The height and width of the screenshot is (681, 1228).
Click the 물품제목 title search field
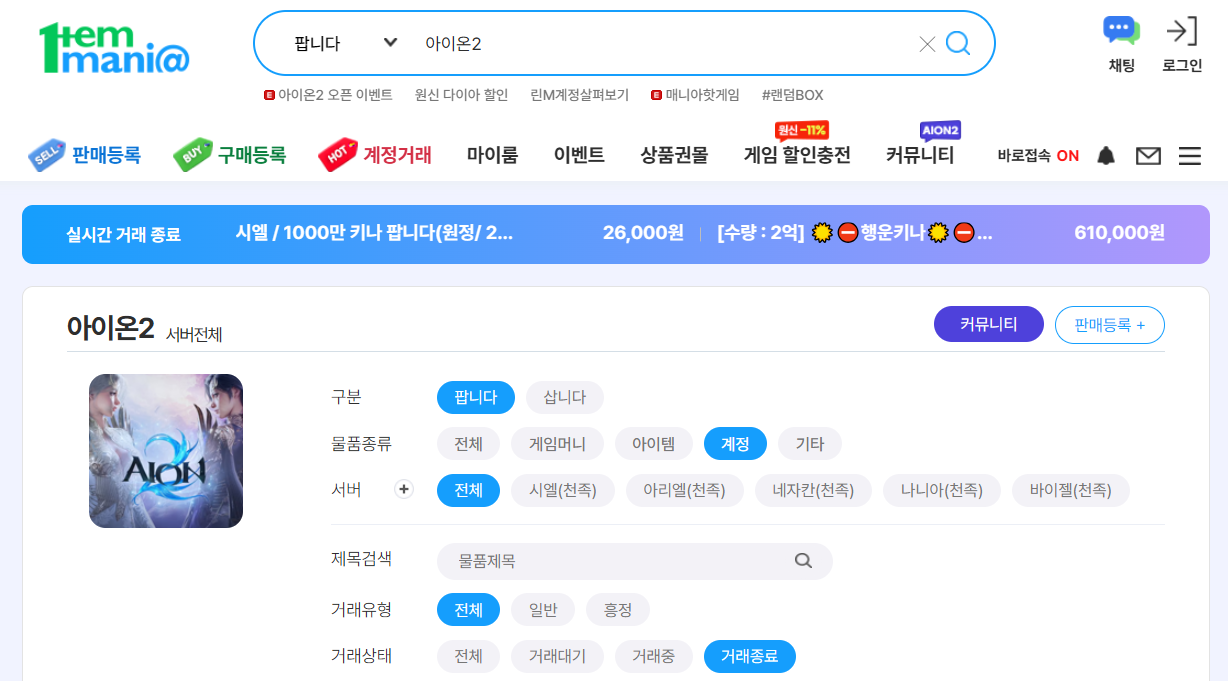634,561
